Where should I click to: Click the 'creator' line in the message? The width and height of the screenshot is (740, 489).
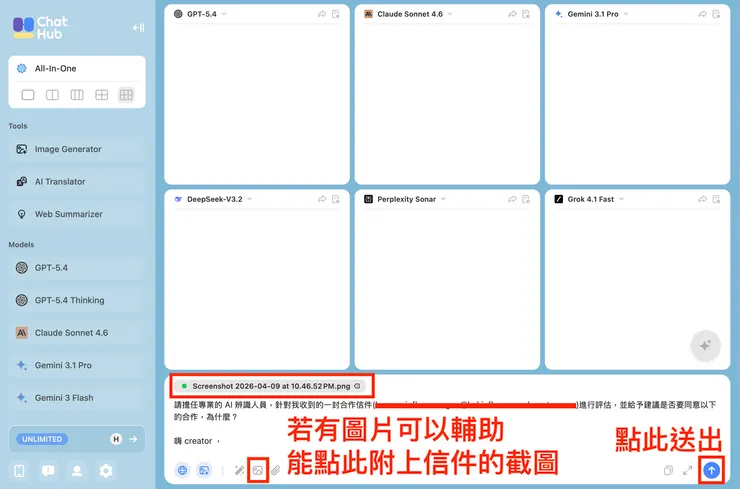coord(197,441)
